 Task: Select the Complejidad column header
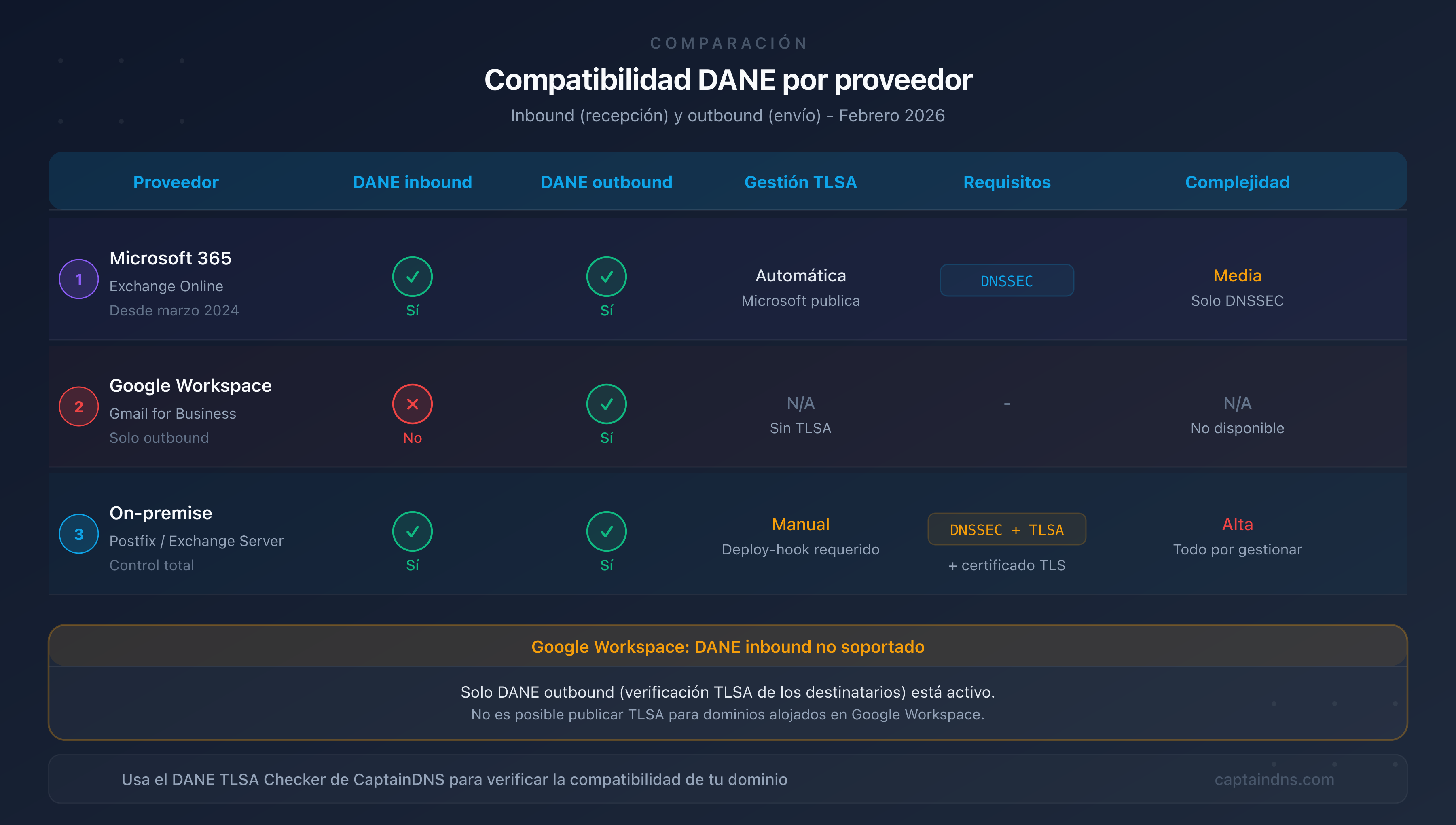point(1237,182)
